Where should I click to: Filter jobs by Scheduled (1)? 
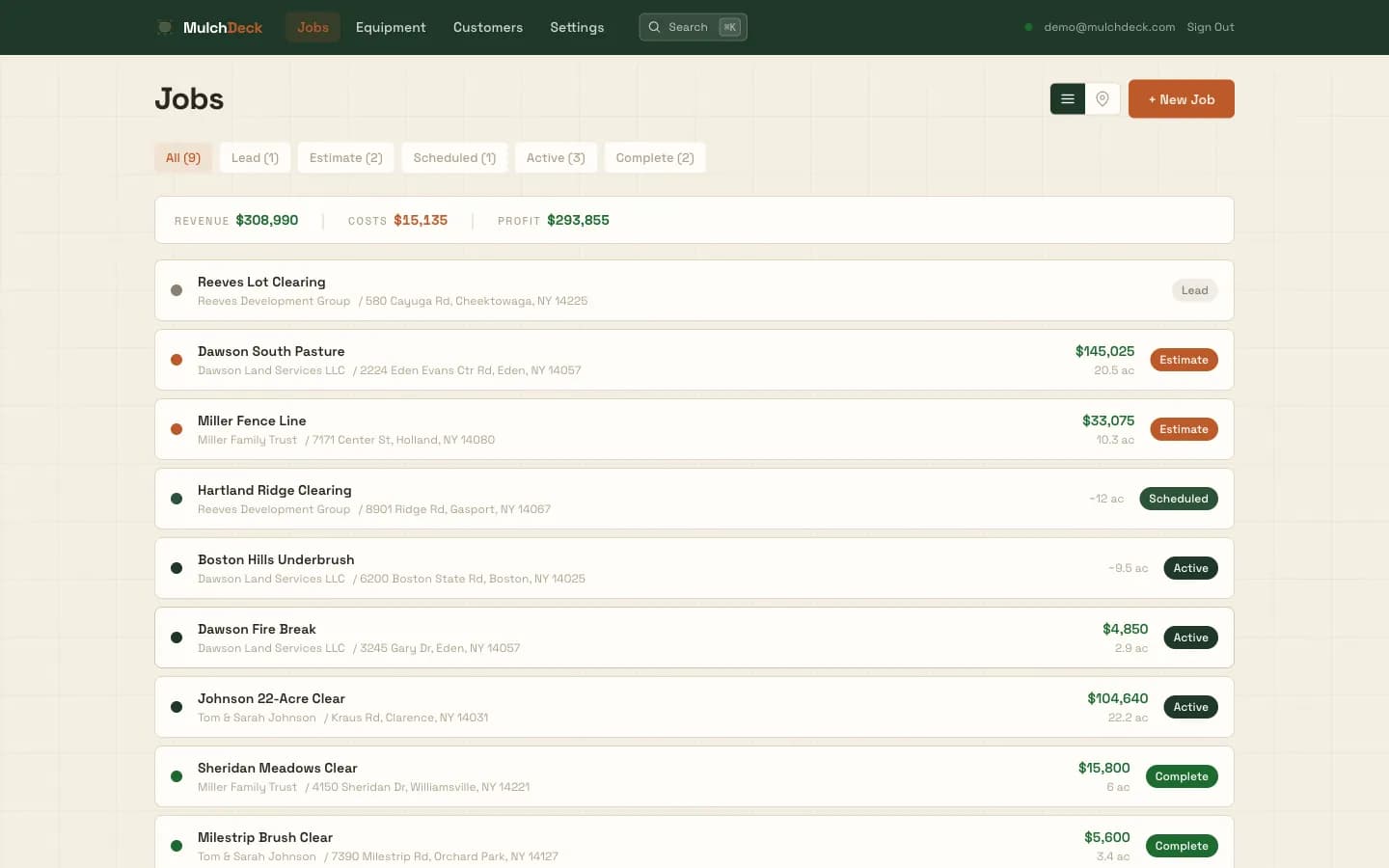point(454,158)
